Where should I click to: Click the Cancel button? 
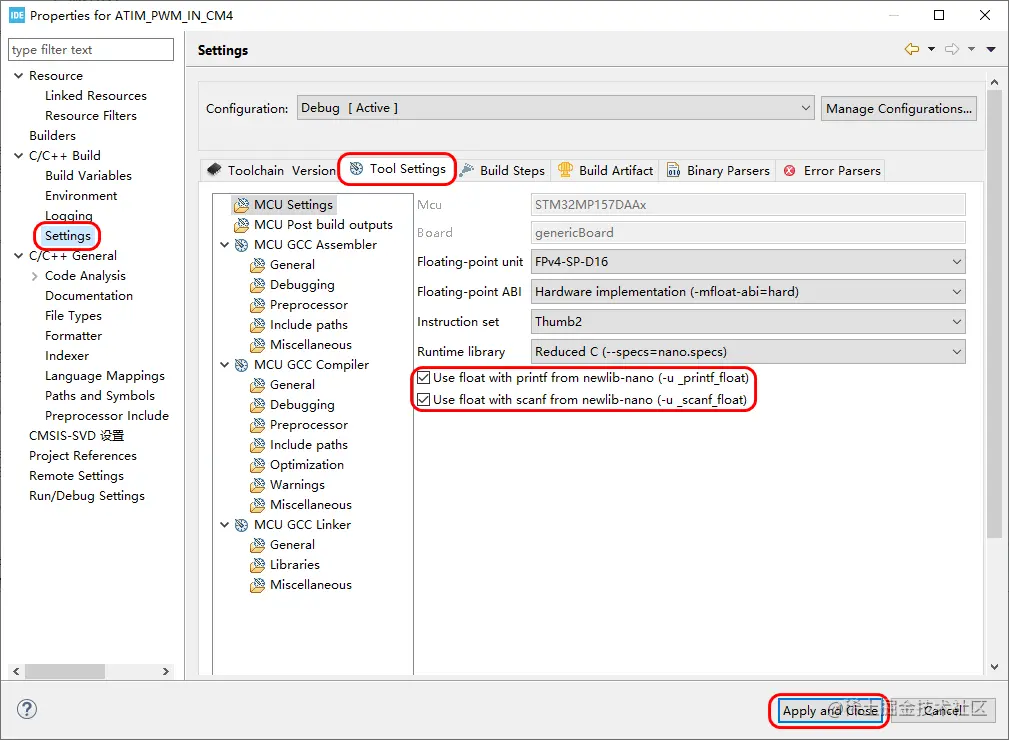point(943,710)
